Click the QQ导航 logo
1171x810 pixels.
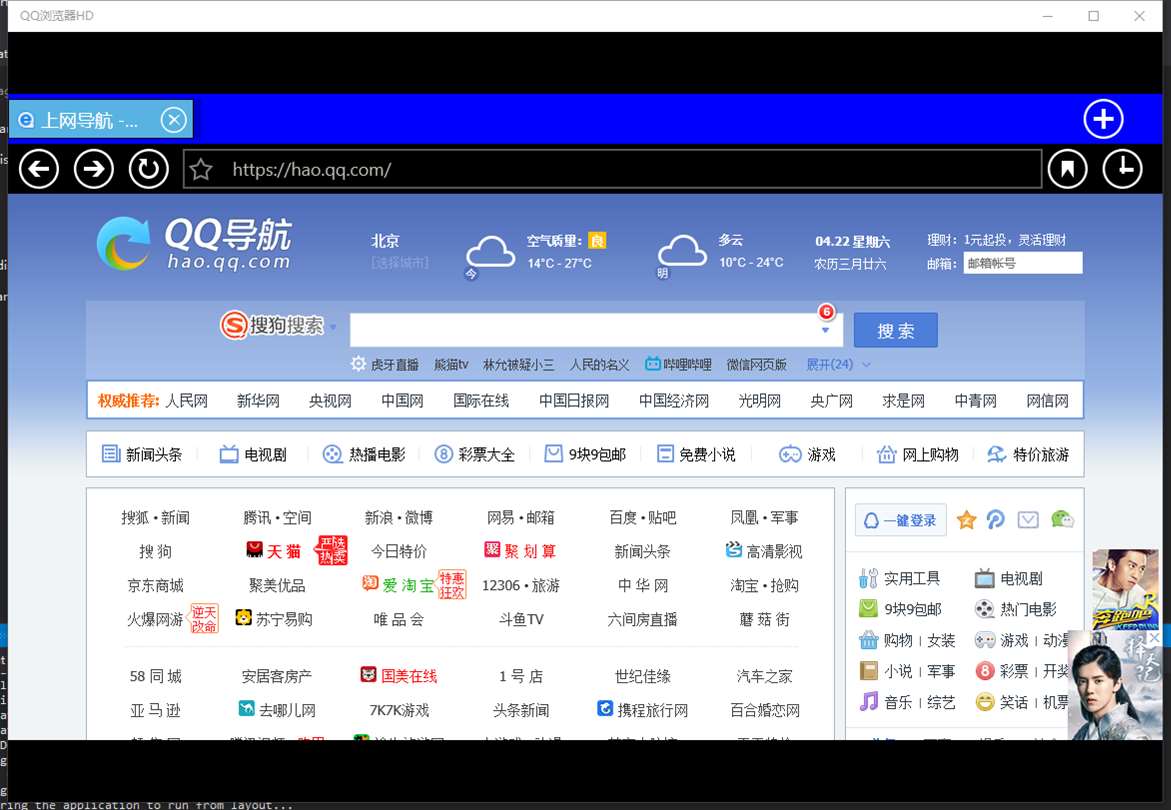pyautogui.click(x=193, y=243)
